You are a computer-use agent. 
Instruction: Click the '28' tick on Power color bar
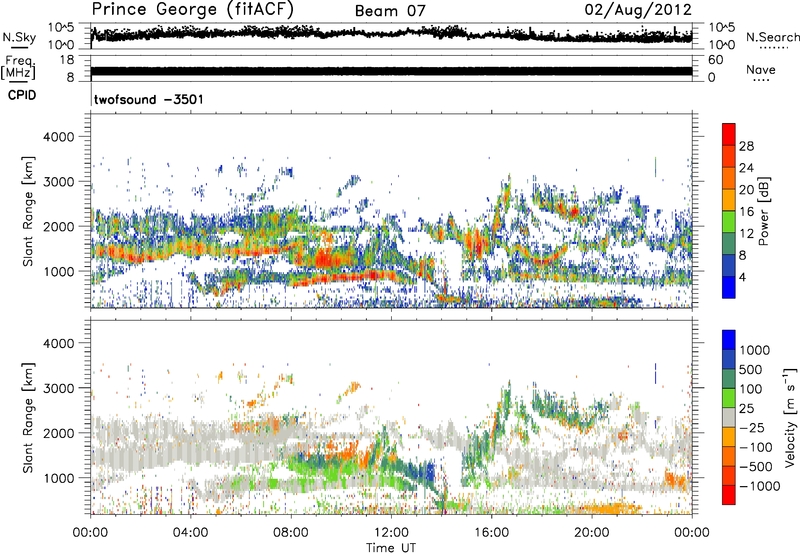tap(746, 146)
